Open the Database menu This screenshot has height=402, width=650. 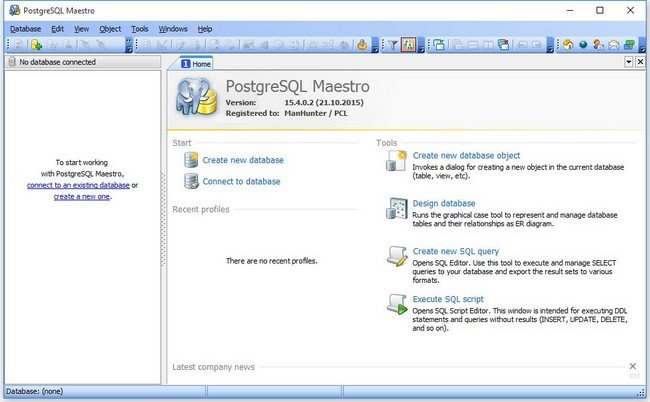click(26, 29)
